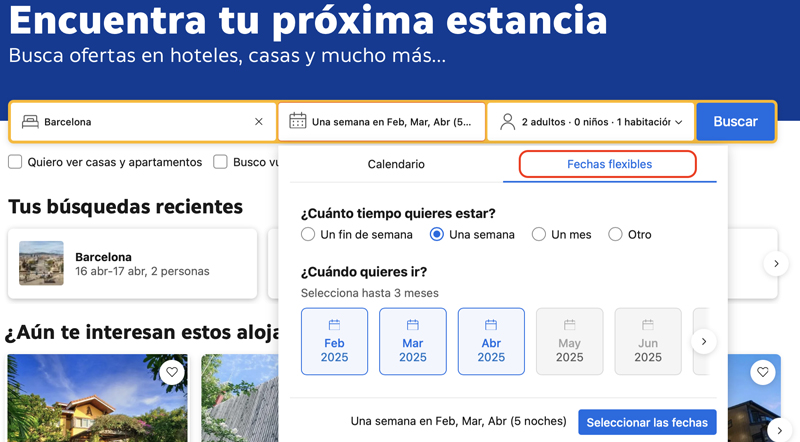Click the blue Buscar button
This screenshot has height=442, width=800.
click(735, 121)
